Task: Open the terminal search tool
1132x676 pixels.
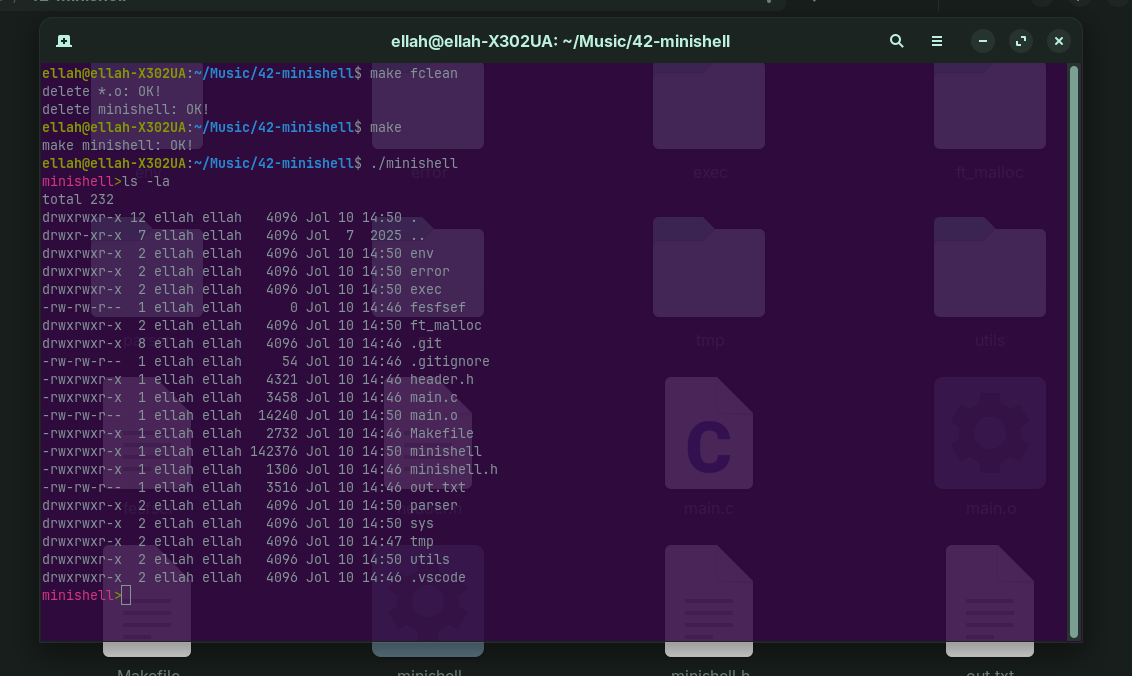Action: click(x=896, y=41)
